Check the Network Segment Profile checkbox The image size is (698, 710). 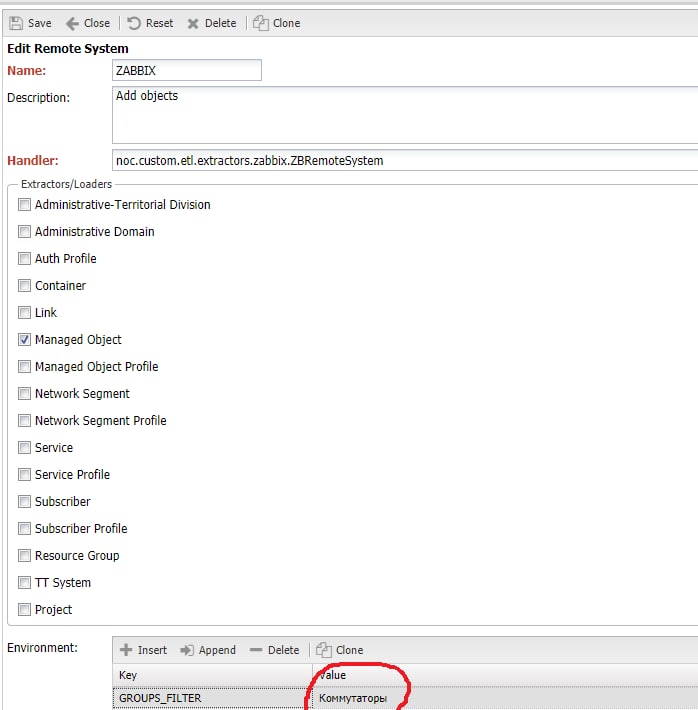click(x=24, y=421)
